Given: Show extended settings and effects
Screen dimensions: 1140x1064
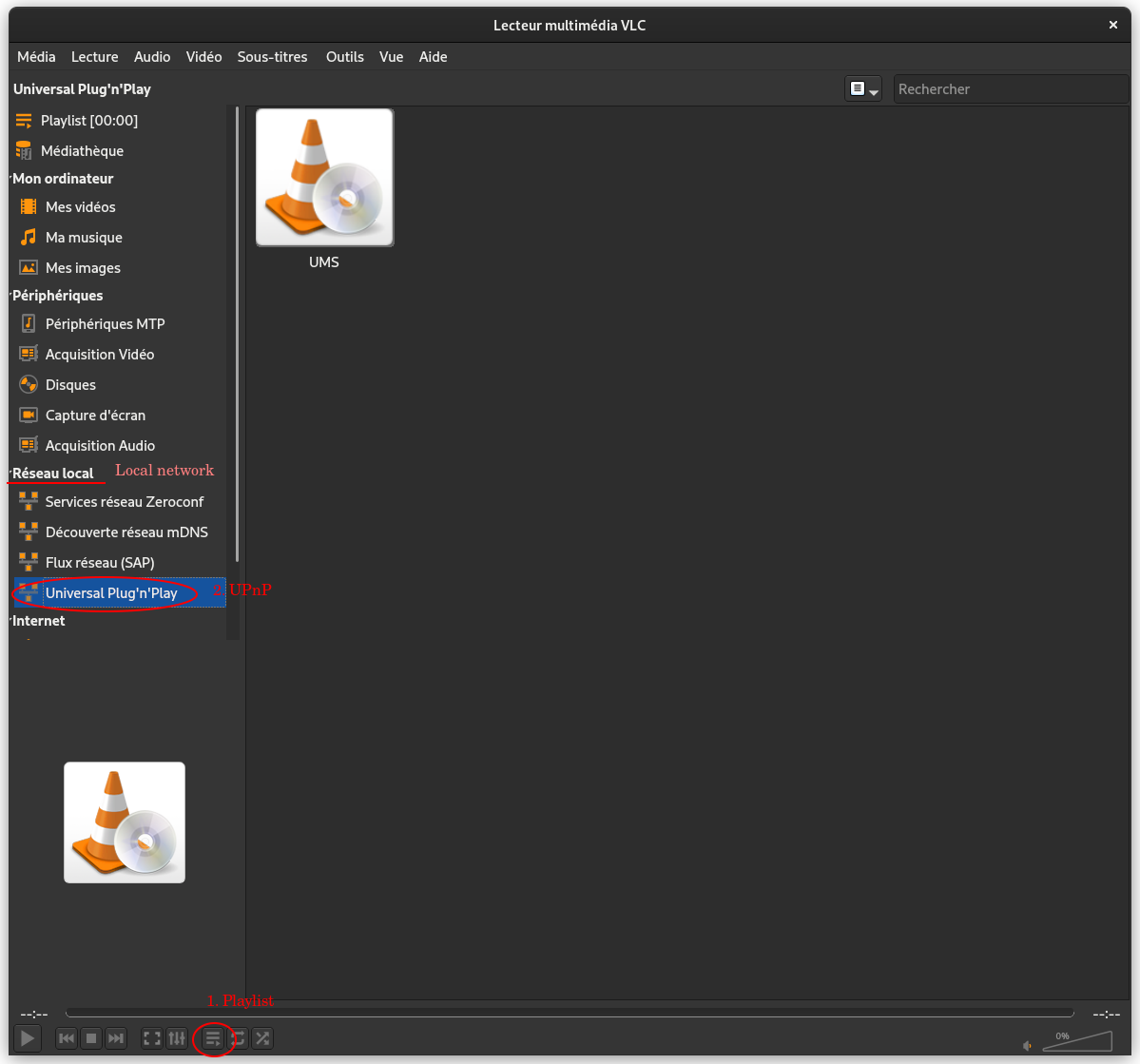Looking at the screenshot, I should [x=177, y=1037].
